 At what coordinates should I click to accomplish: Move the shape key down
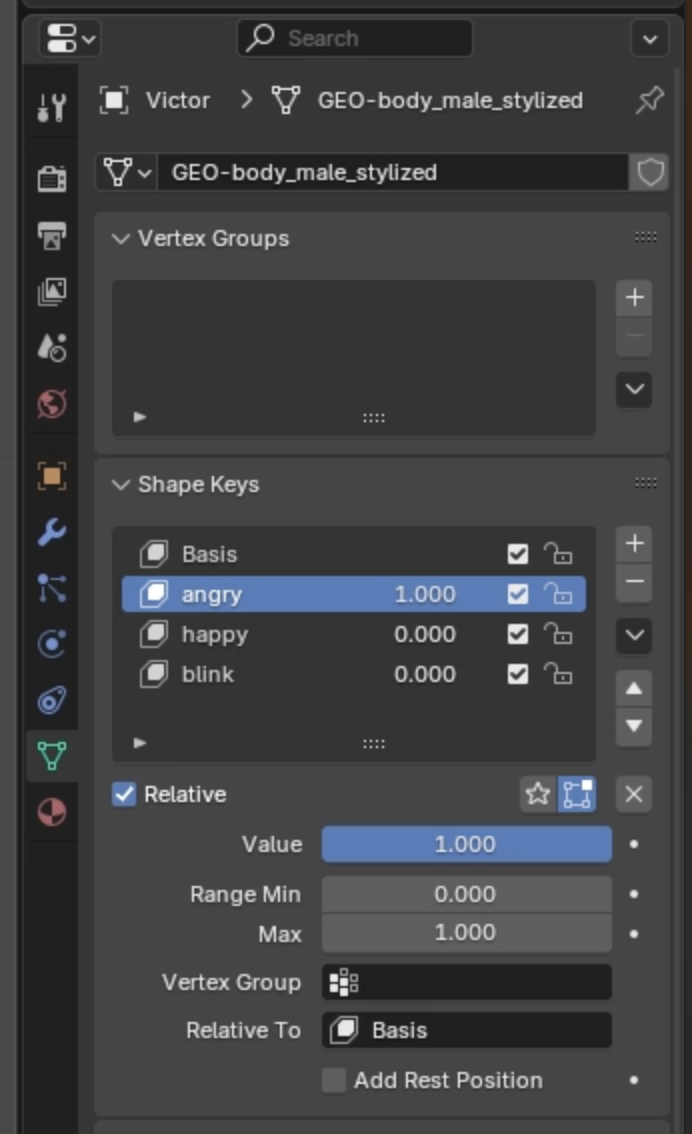pos(634,726)
